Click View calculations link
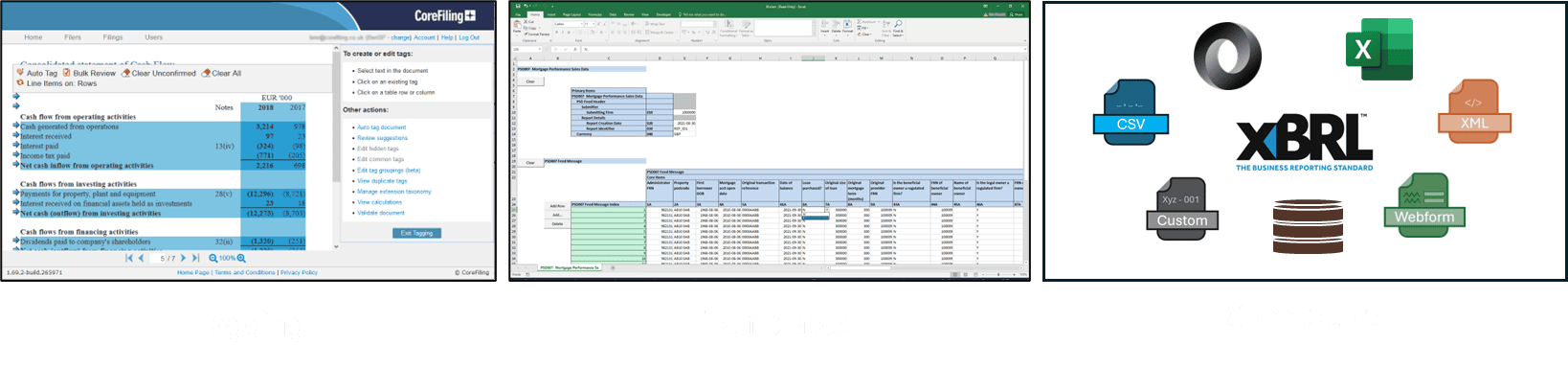Screen dimensions: 1568x368 [x=379, y=202]
